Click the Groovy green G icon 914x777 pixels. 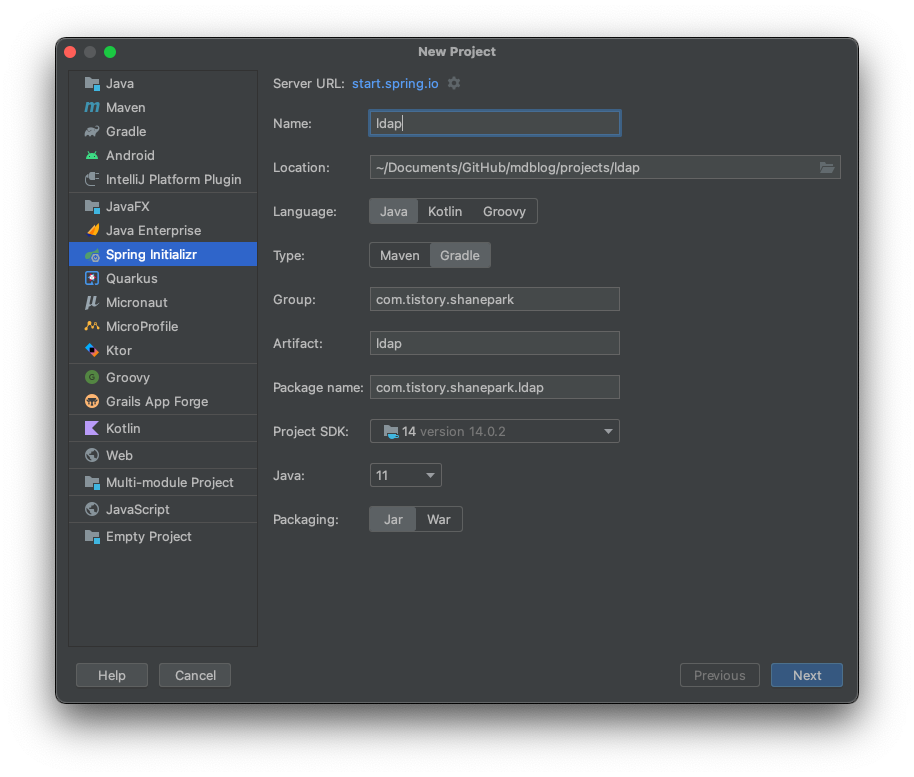(92, 377)
